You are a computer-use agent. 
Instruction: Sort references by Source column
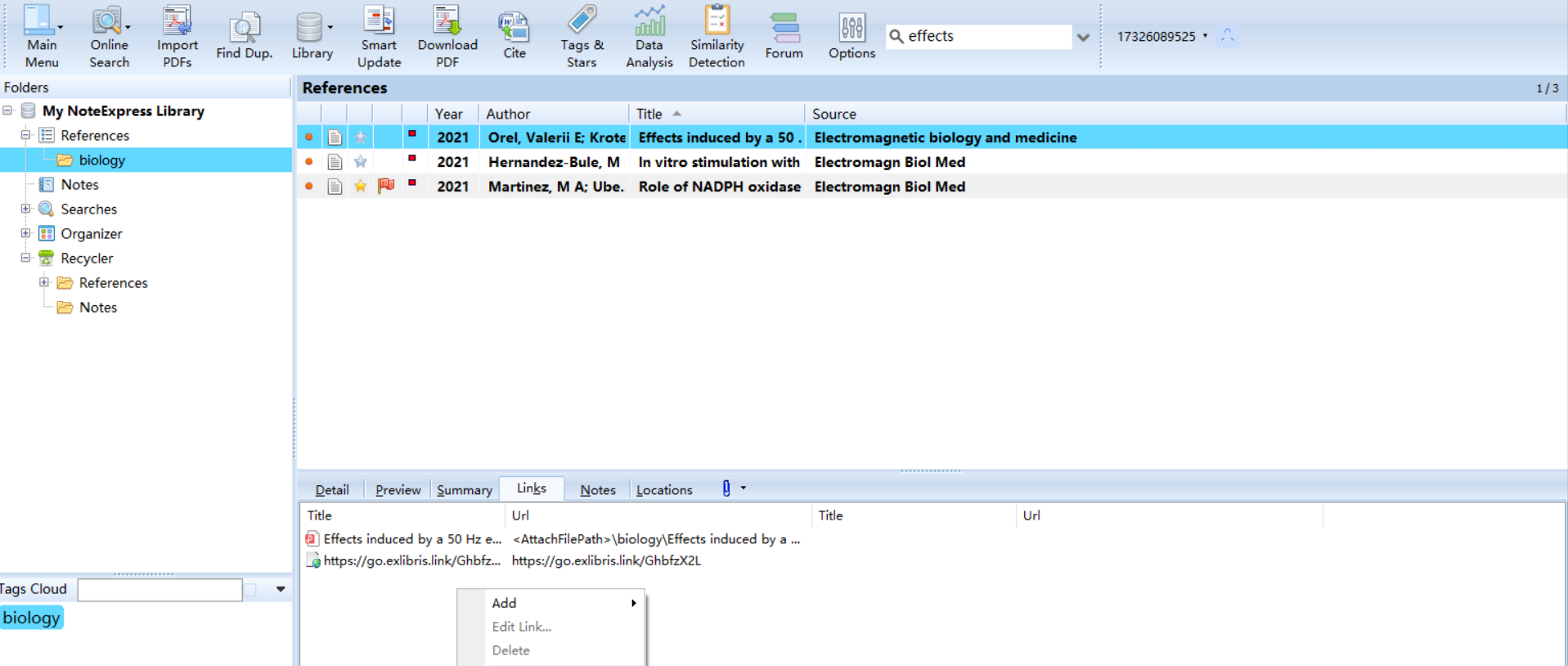1185,114
